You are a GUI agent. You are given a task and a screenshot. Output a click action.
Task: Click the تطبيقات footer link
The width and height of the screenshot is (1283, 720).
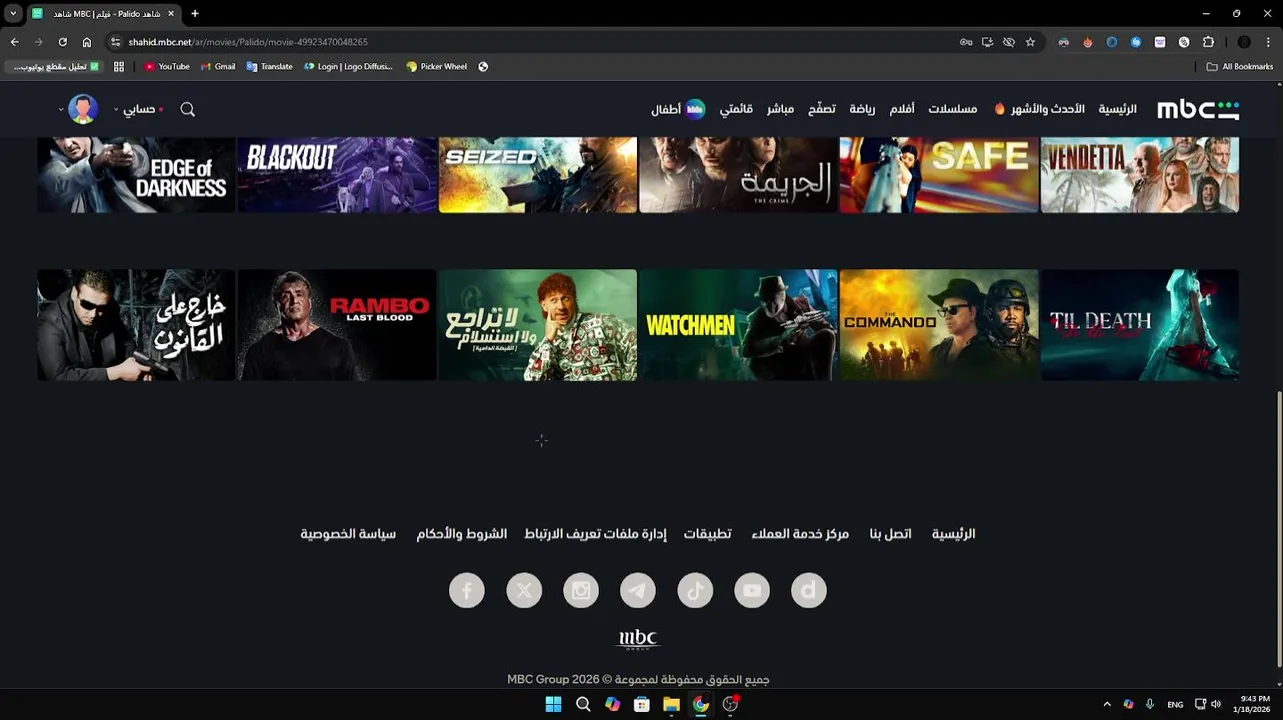[707, 534]
